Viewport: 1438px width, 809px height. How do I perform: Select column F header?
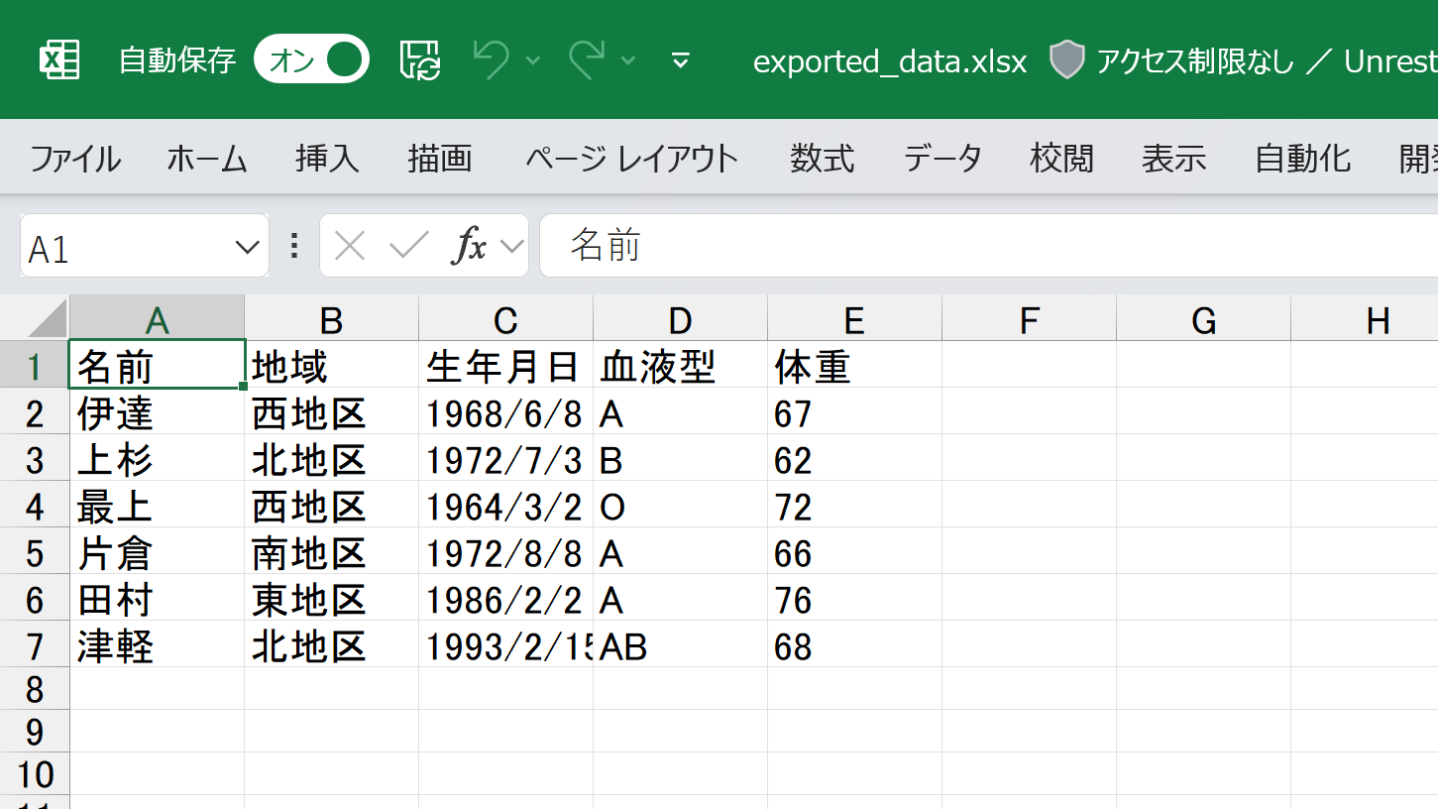coord(1029,319)
